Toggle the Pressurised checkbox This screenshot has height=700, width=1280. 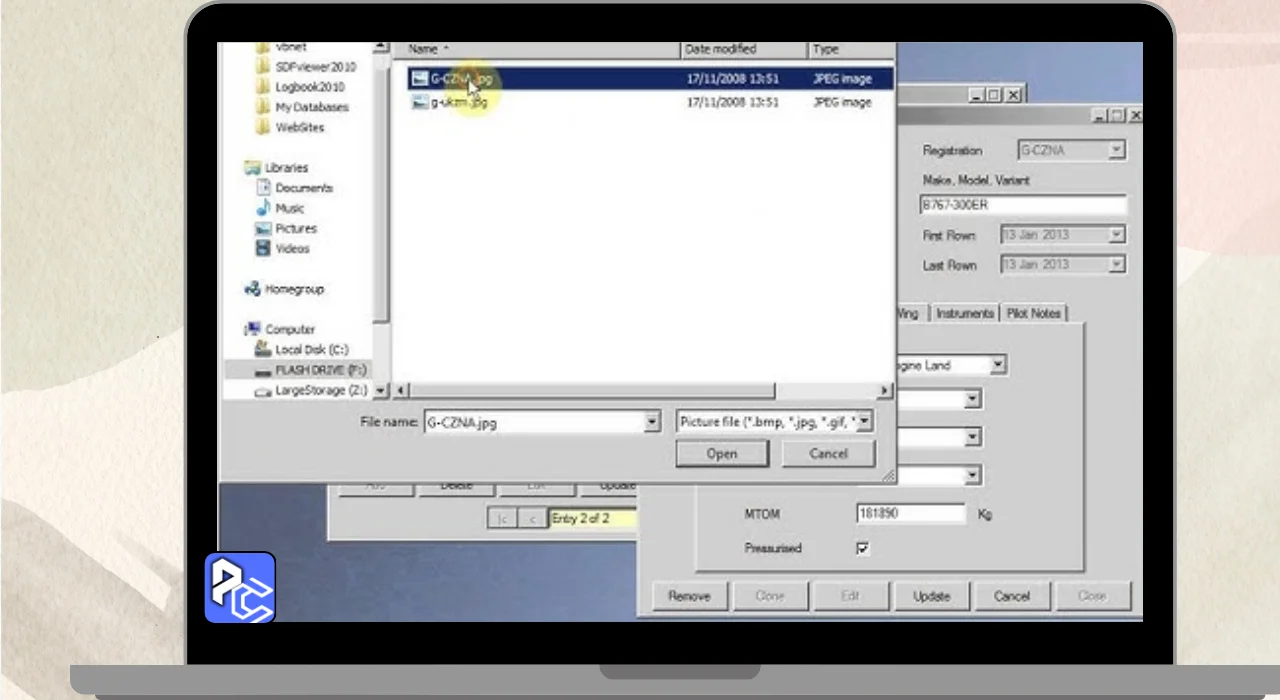coord(862,548)
